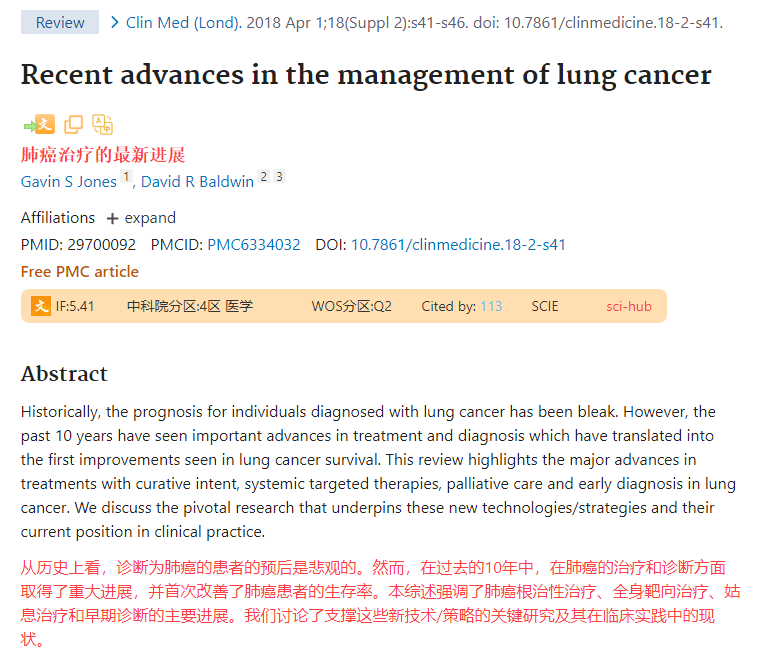Viewport: 761px width, 658px height.
Task: Click the arrow before the Clin Med citation
Action: 115,22
